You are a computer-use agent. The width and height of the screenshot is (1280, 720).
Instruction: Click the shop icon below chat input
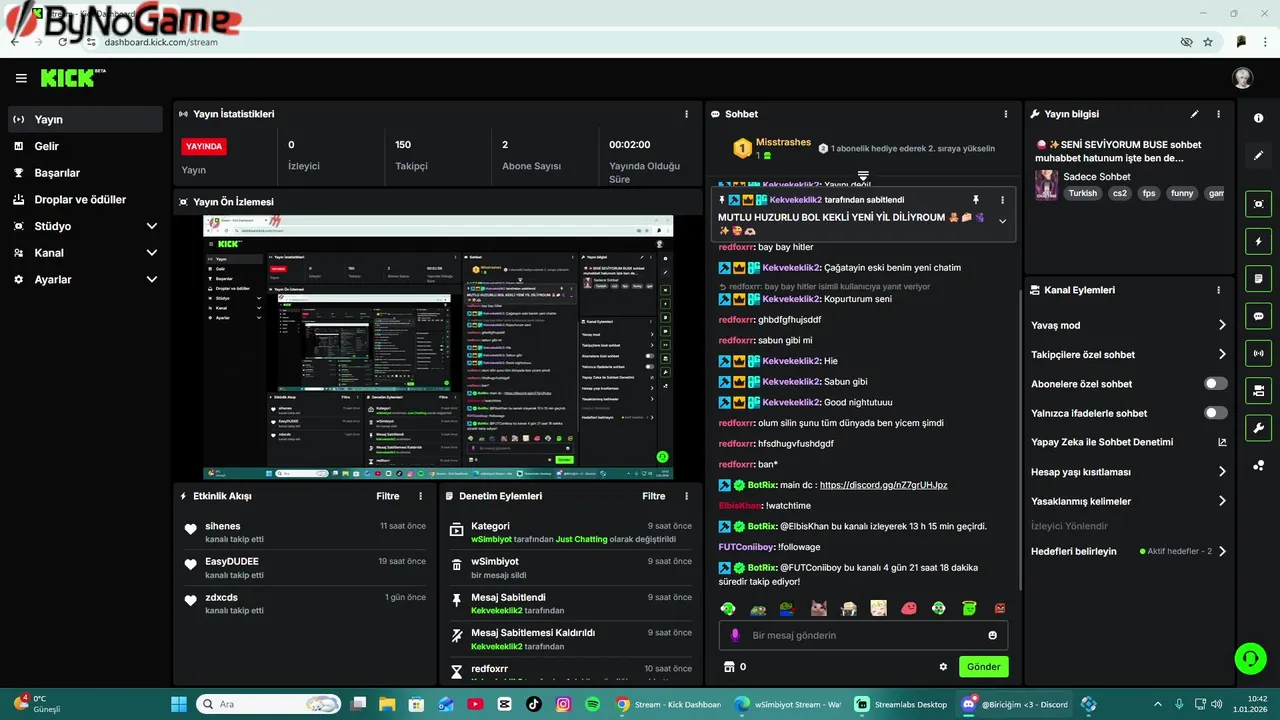click(x=729, y=667)
